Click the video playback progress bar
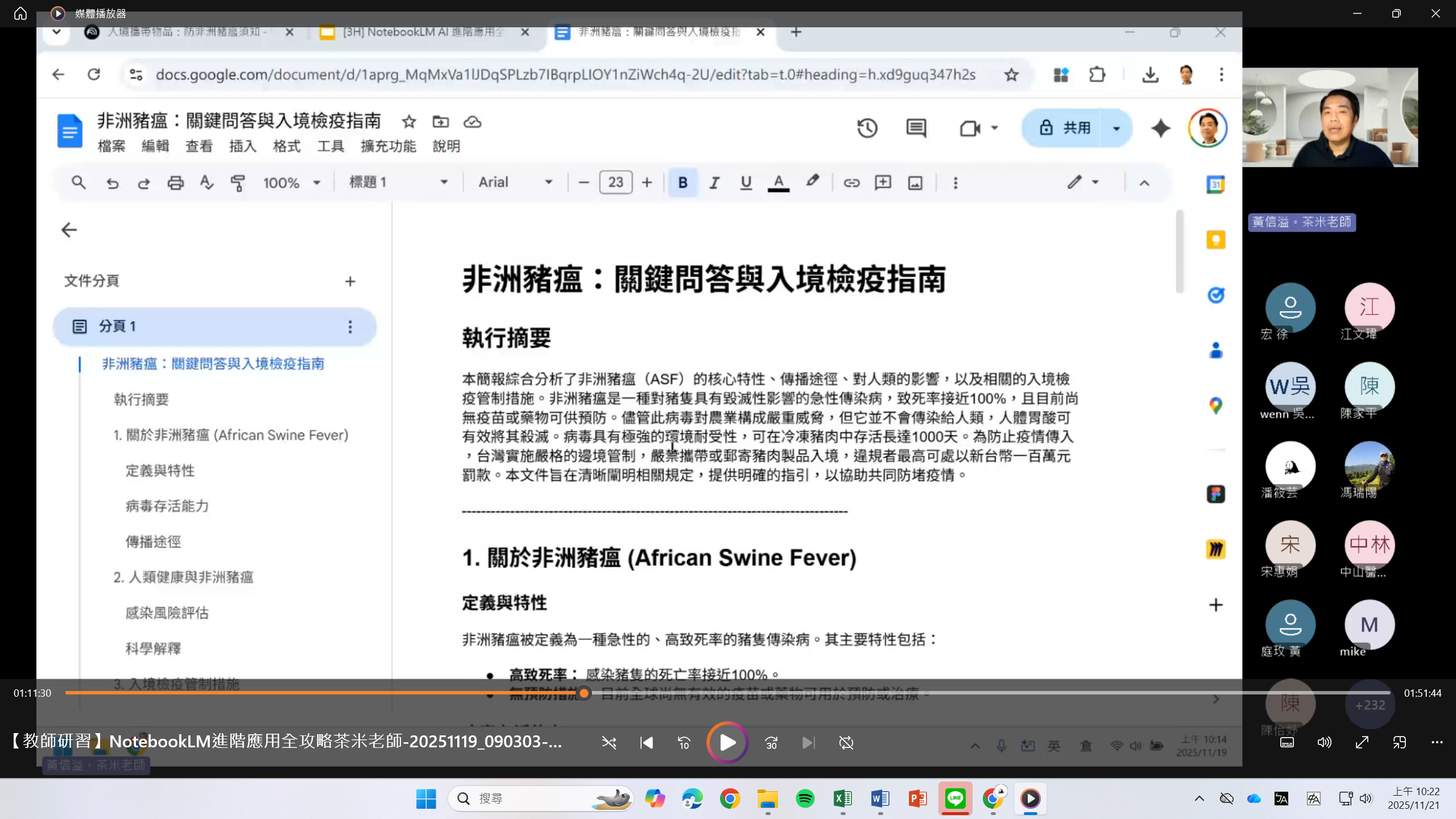 tap(853, 693)
